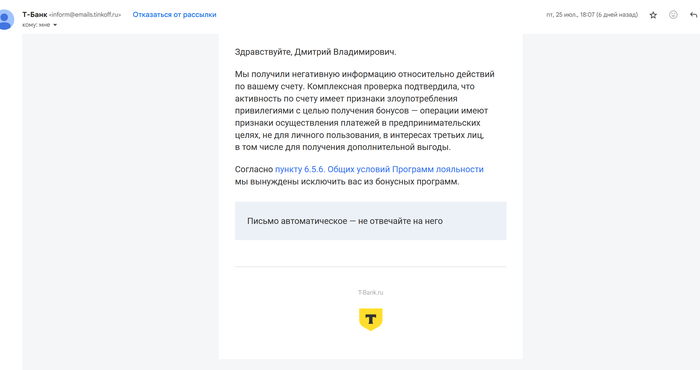Add an emoji reaction to the message

673,15
